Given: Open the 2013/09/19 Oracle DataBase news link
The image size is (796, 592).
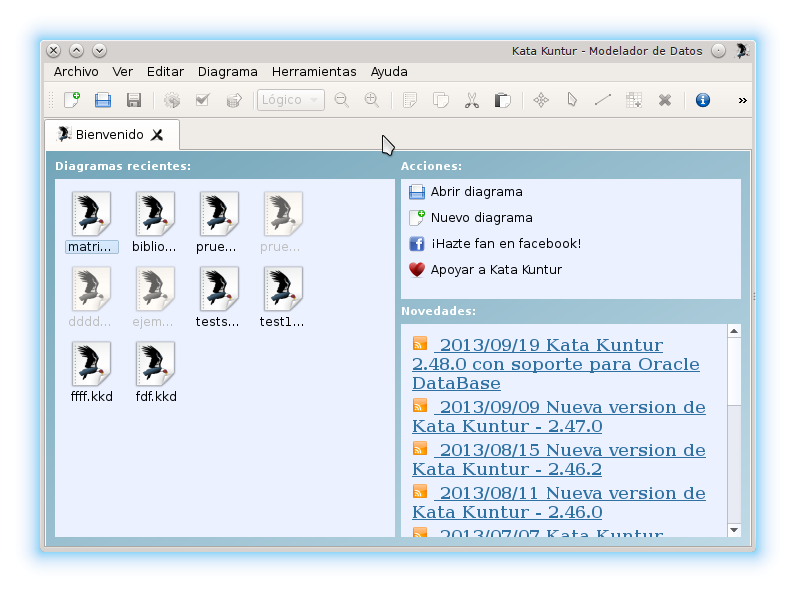Looking at the screenshot, I should (556, 364).
